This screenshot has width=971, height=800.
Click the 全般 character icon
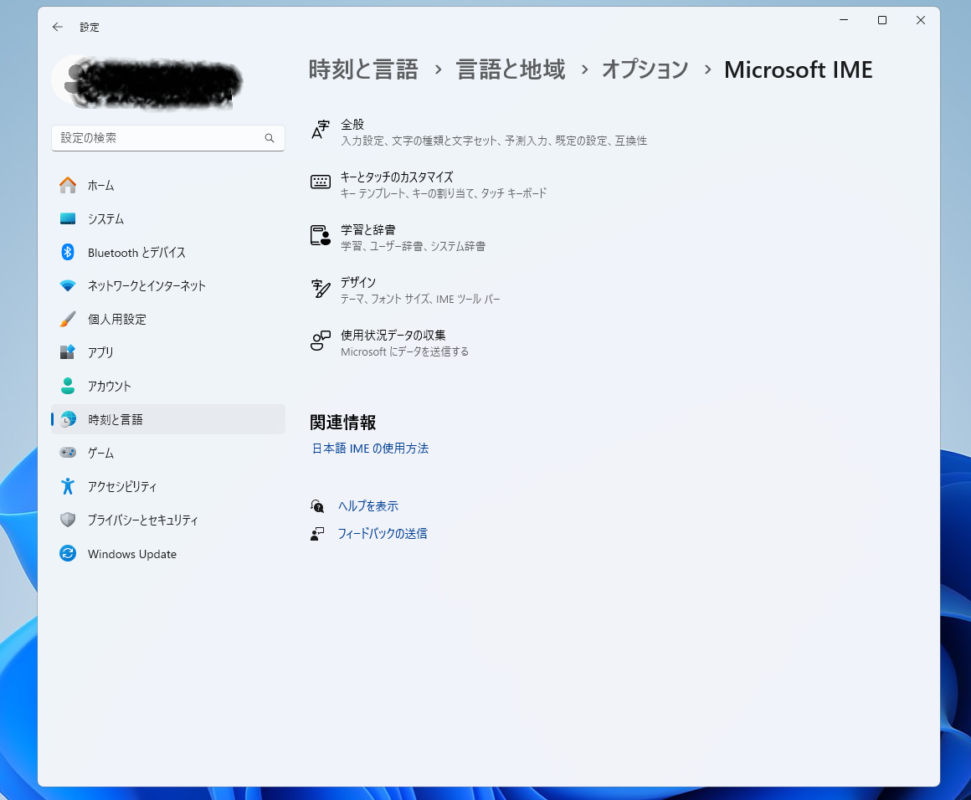pos(320,130)
